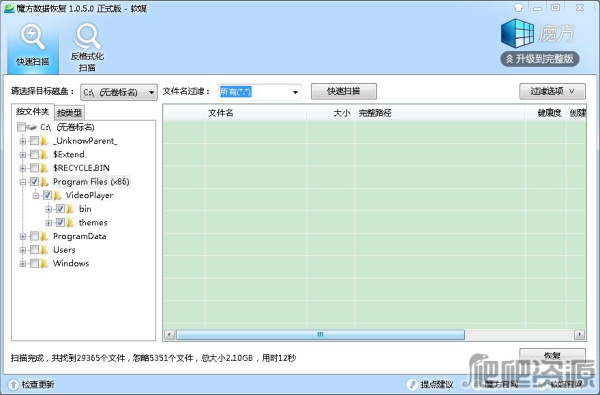Open the 文件名过滤 filter dropdown arrow

(295, 92)
